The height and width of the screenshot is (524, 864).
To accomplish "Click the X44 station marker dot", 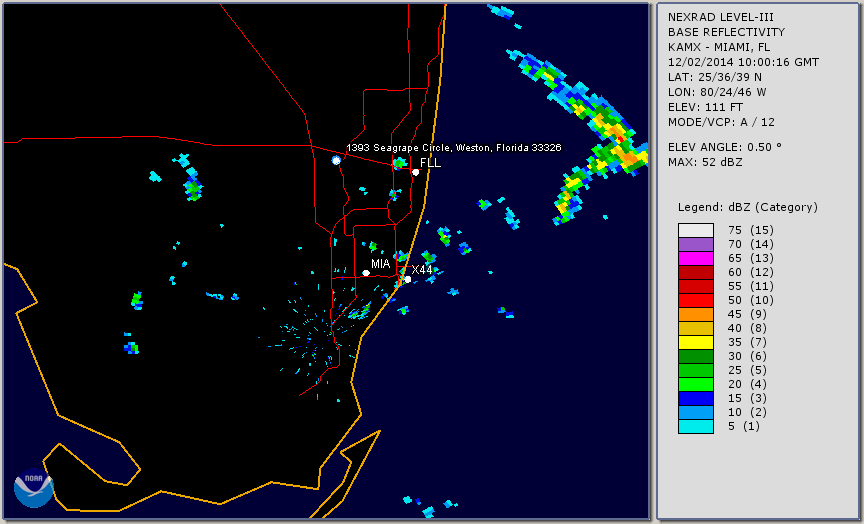I will pos(408,279).
